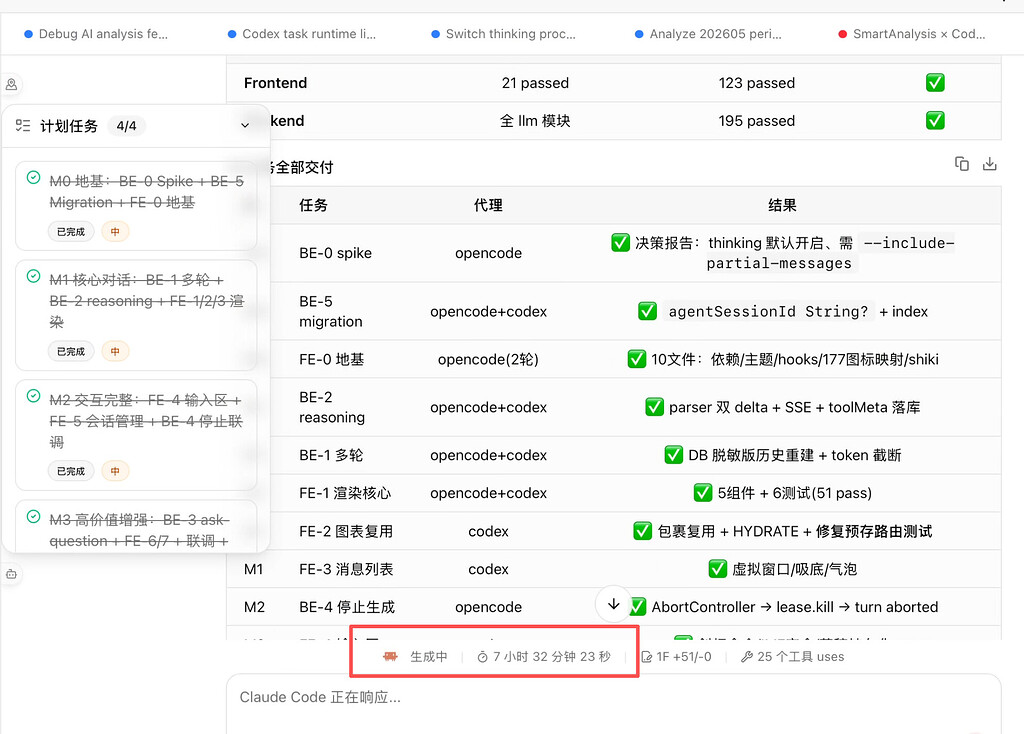
Task: Click the elapsed timer clock icon
Action: (x=482, y=657)
